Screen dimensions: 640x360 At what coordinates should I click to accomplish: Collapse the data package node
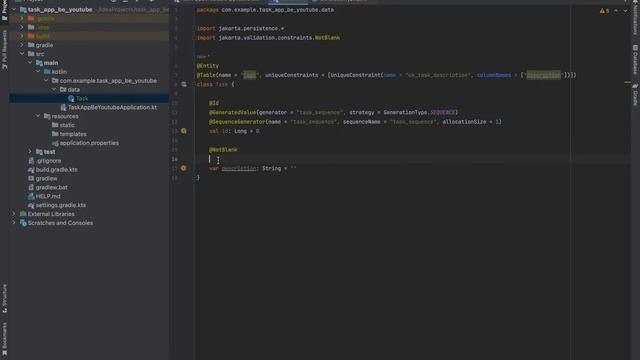(54, 89)
